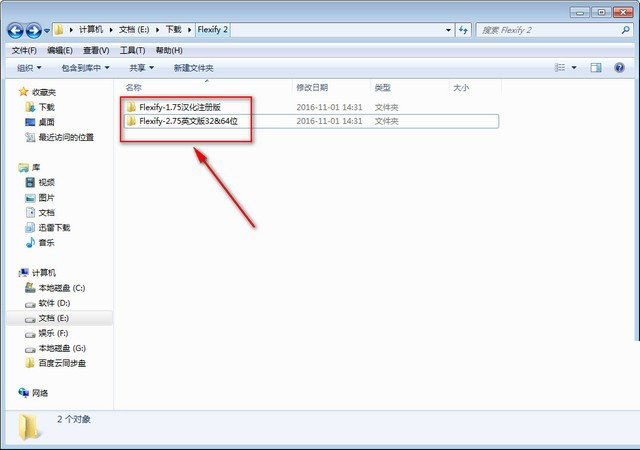The height and width of the screenshot is (450, 640).
Task: Expand arrow after 下载 breadcrumb
Action: click(189, 30)
